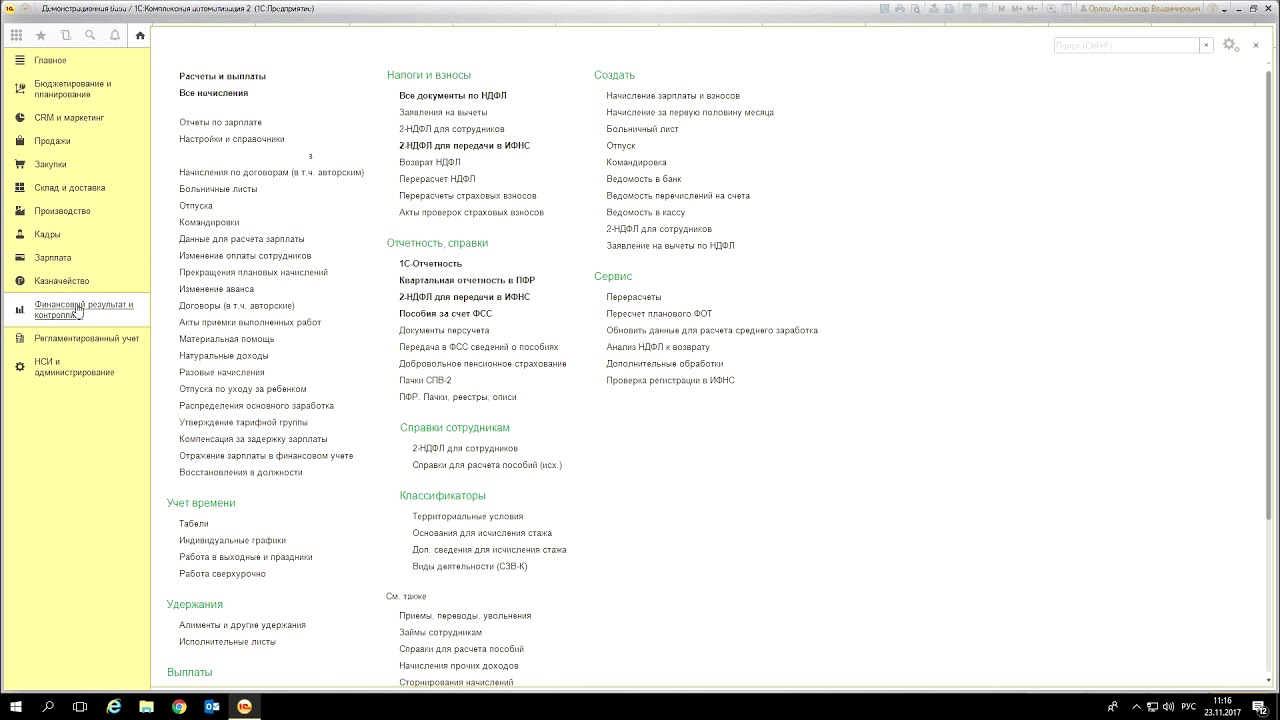Open НСИ и администрирование section
This screenshot has width=1280, height=720.
coord(74,367)
